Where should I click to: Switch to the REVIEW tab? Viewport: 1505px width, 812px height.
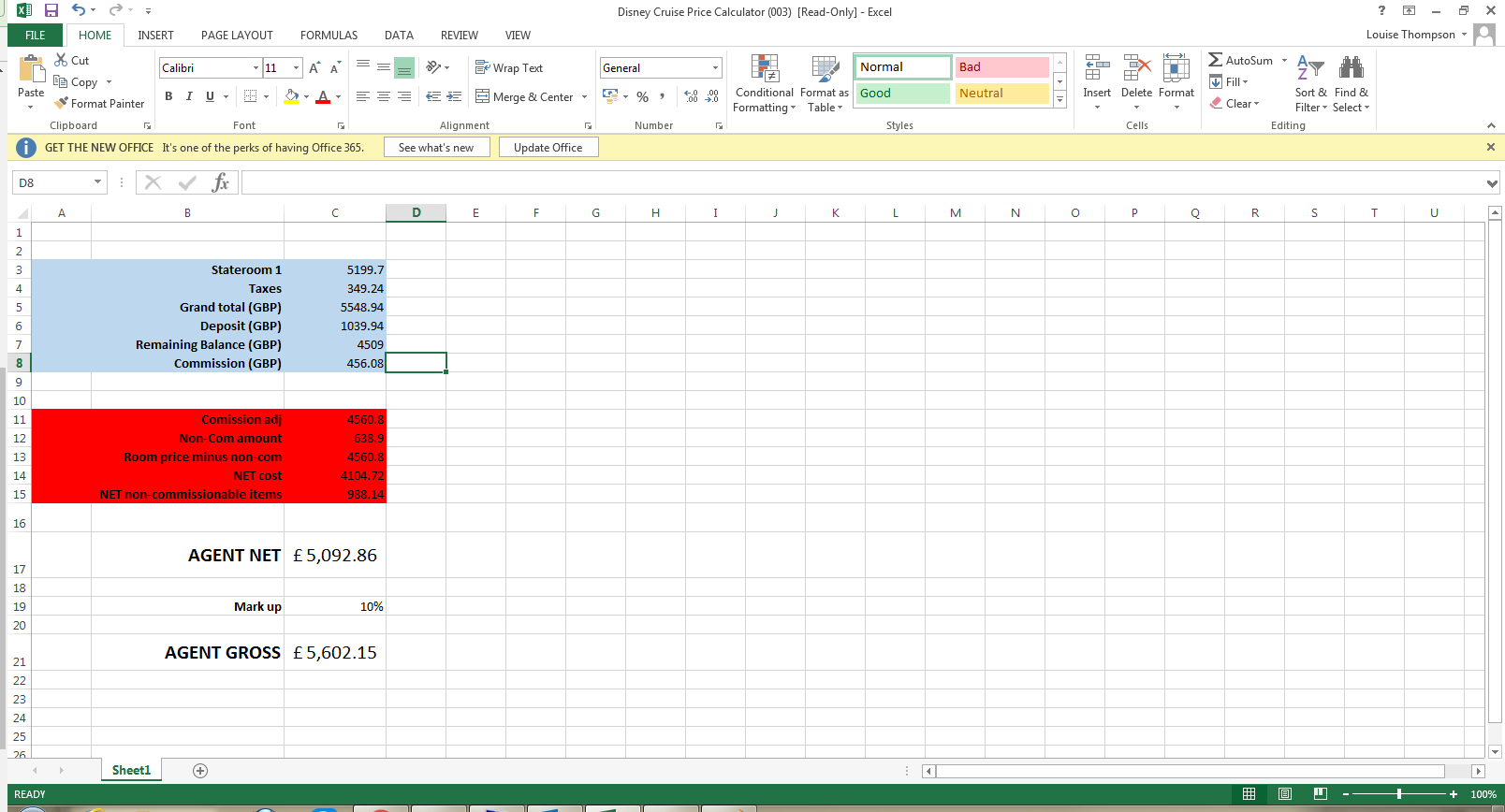tap(459, 35)
